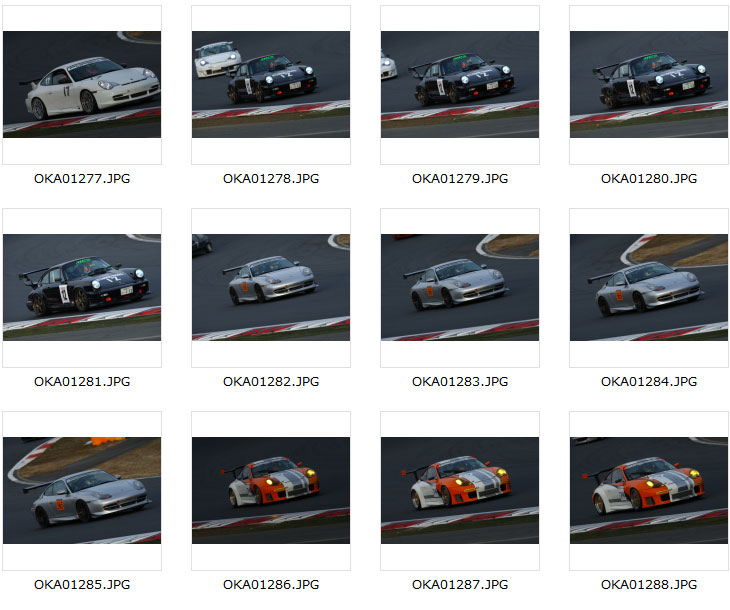The width and height of the screenshot is (730, 610).
Task: Click the OKA01284.JPG filename text
Action: 649,382
